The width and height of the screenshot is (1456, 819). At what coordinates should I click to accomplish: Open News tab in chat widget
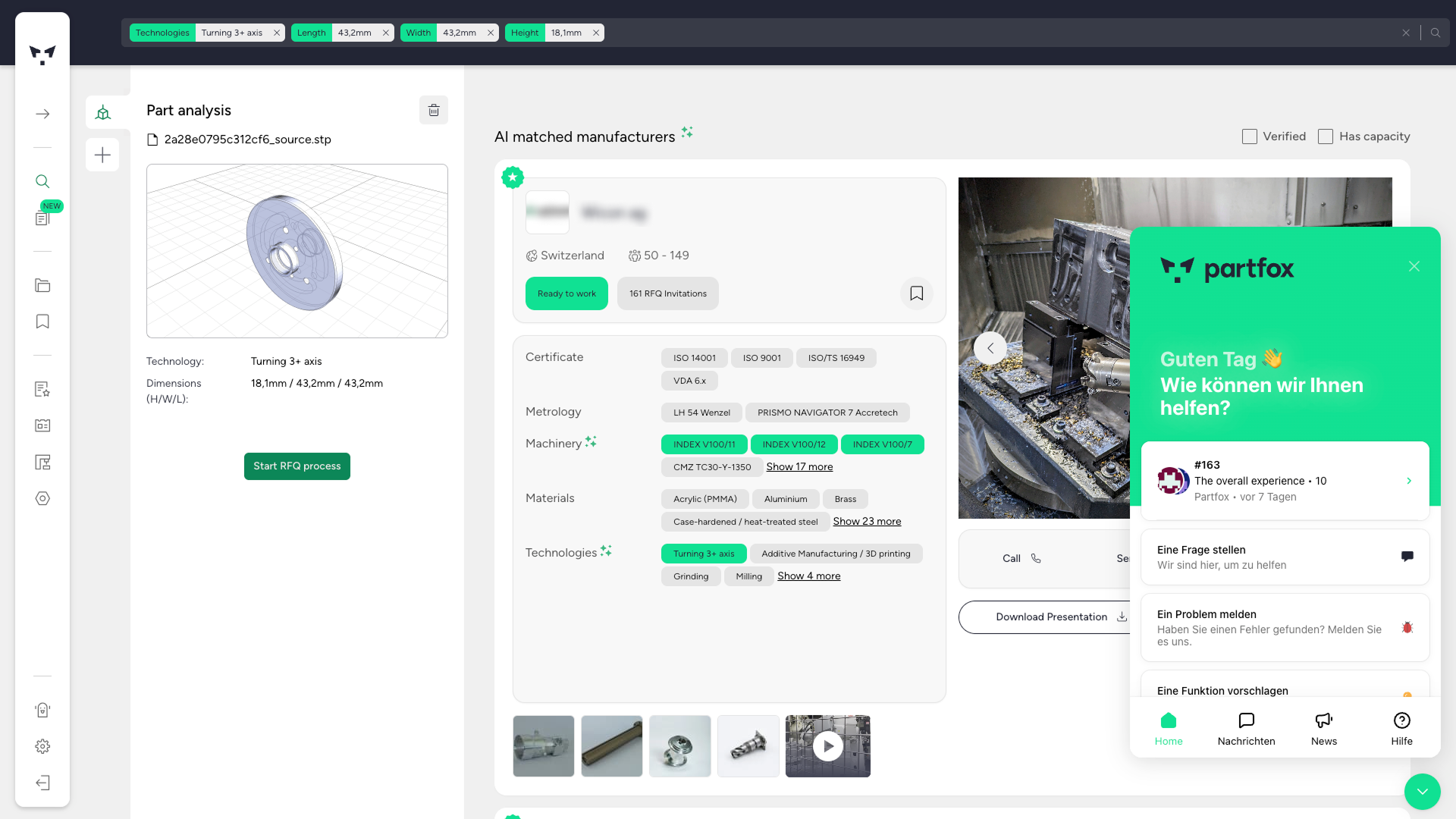click(1324, 729)
